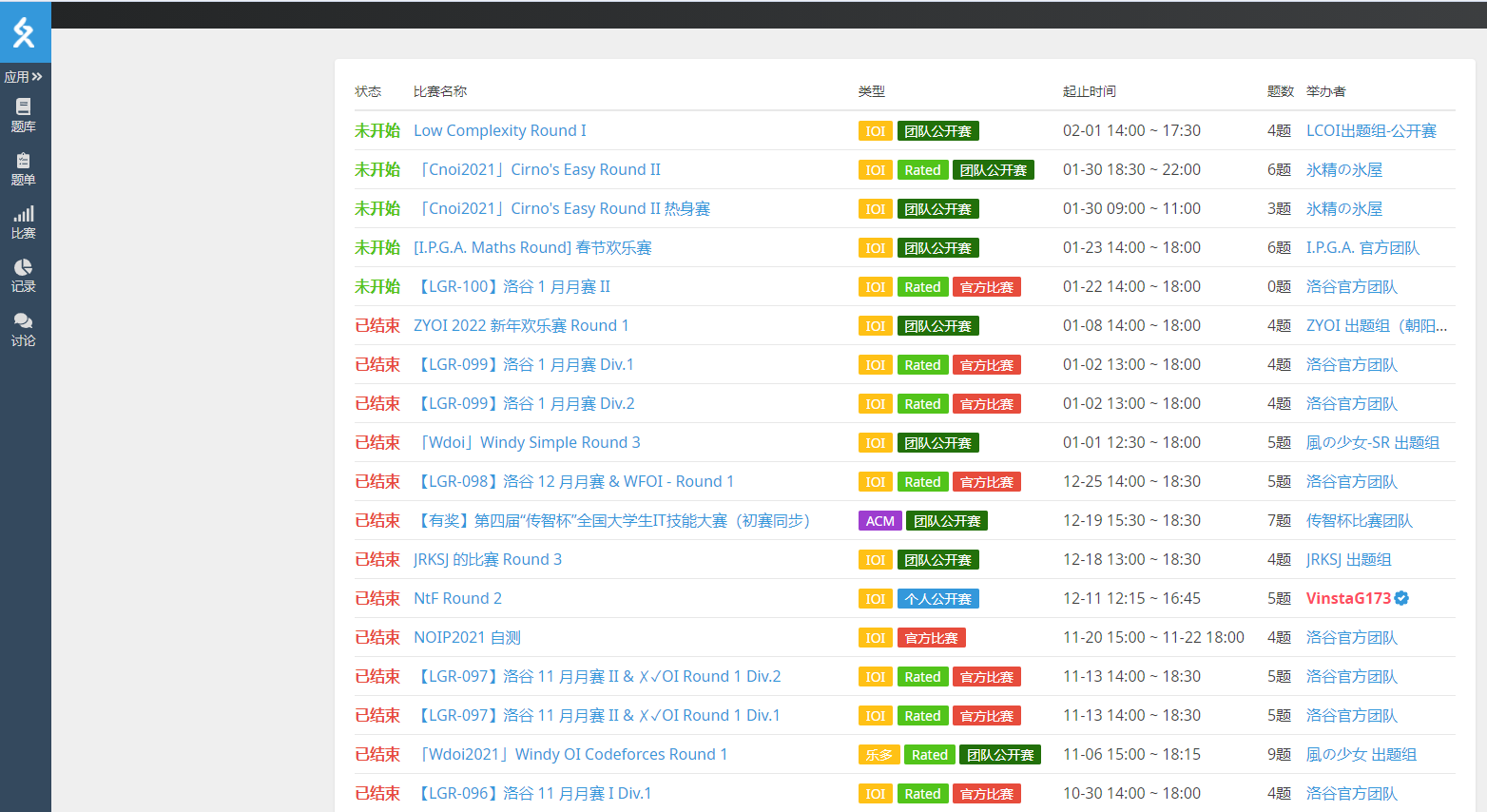Open 「Cnoi2021」Cirno's Easy Round II contest
Image resolution: width=1487 pixels, height=812 pixels.
pos(537,169)
